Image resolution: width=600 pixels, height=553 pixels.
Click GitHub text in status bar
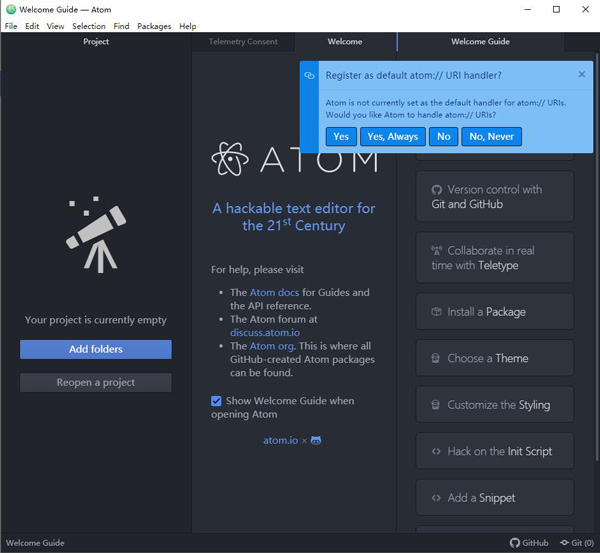pos(535,543)
